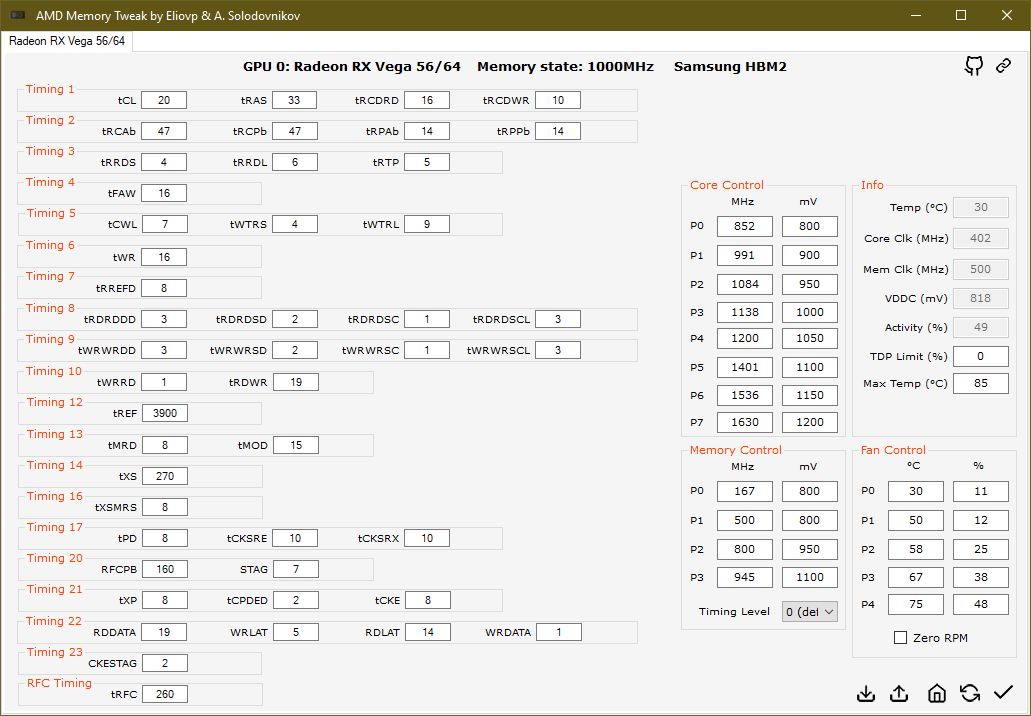1031x716 pixels.
Task: Click the tCL value field
Action: click(164, 100)
